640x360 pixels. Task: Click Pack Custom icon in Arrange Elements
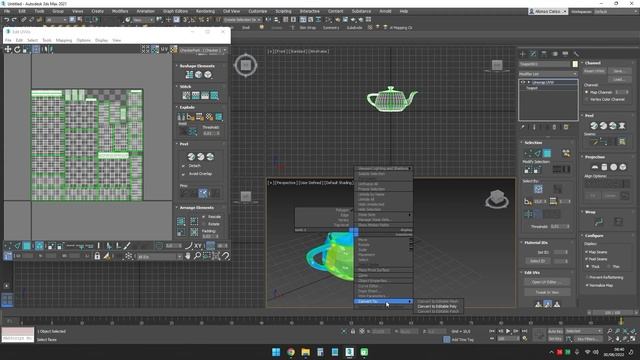click(x=181, y=221)
